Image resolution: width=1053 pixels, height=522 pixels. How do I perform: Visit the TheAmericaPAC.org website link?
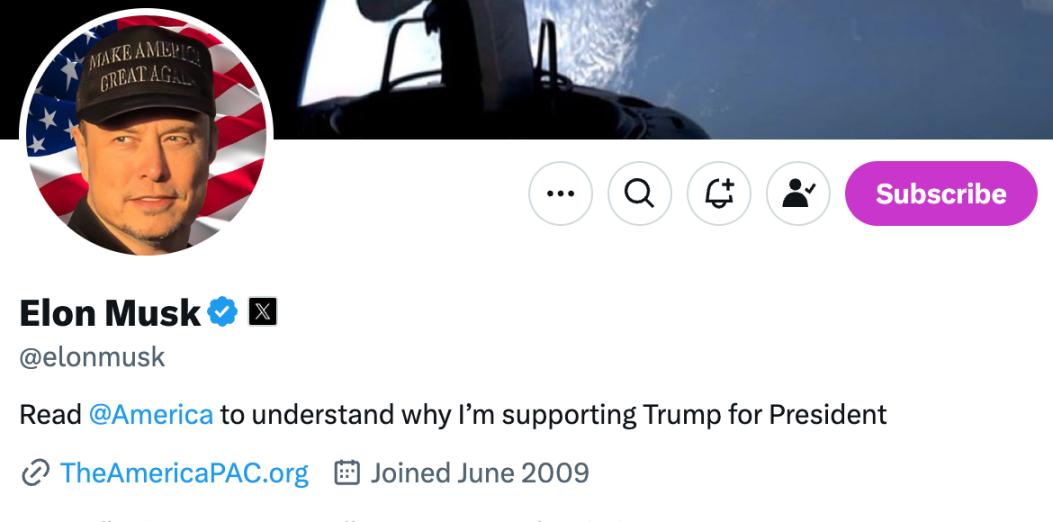tap(184, 472)
